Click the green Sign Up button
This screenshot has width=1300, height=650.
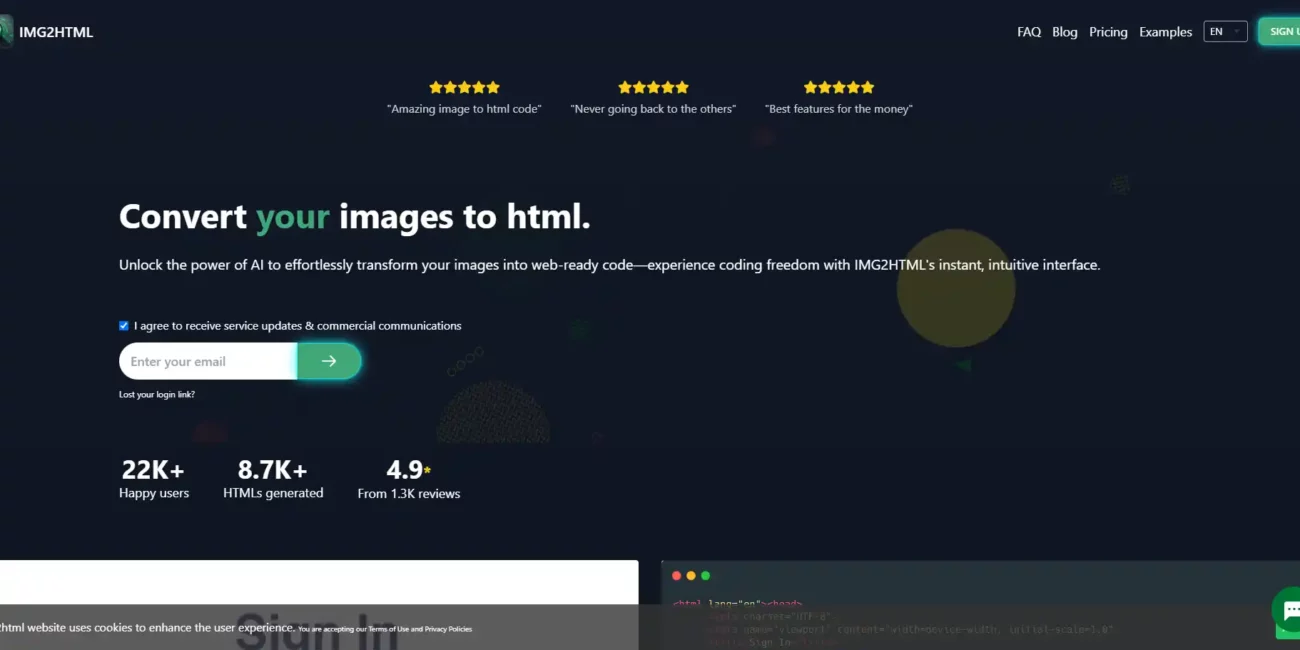click(x=1280, y=32)
